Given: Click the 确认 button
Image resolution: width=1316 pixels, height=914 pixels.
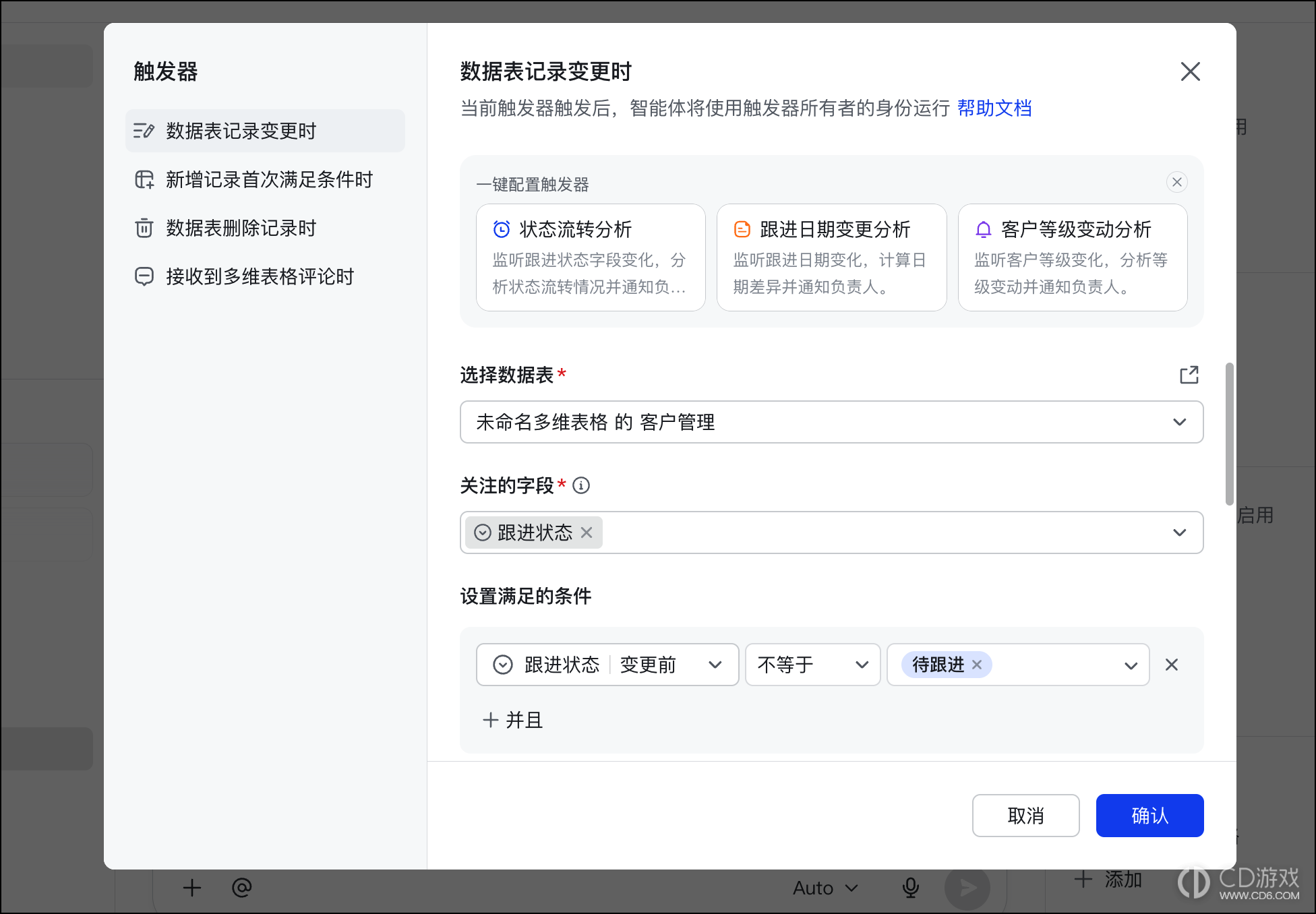Looking at the screenshot, I should 1150,816.
